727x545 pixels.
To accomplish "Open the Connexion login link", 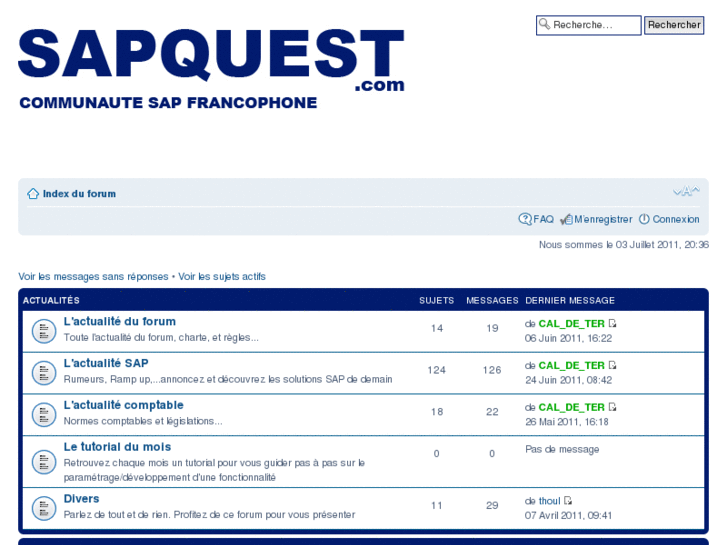I will [x=676, y=219].
